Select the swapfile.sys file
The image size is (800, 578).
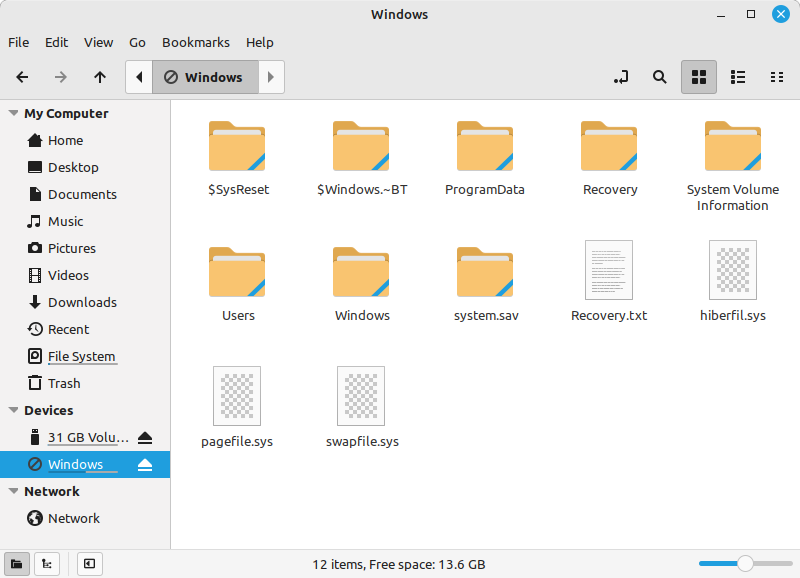362,408
